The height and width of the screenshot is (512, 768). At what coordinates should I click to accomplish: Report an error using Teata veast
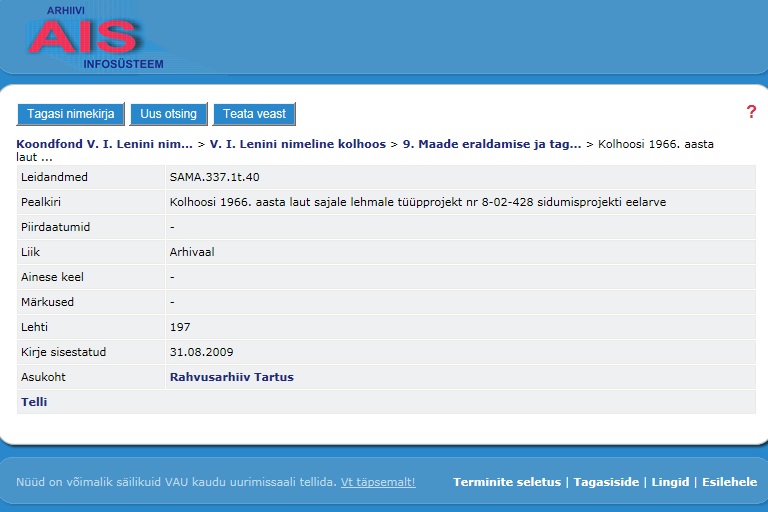(254, 114)
